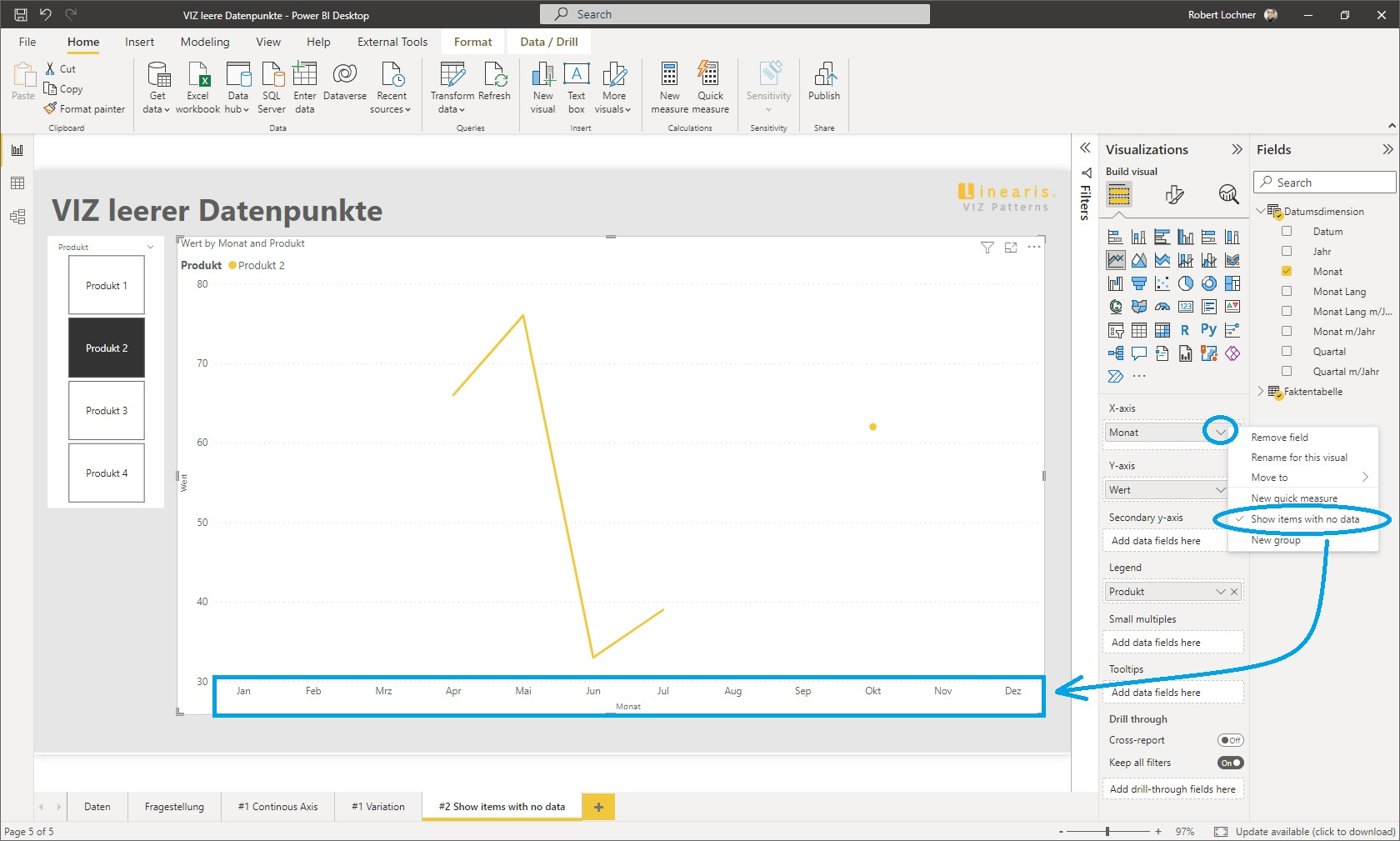Switch to Model view in the left sidebar
Viewport: 1400px width, 841px height.
click(17, 217)
